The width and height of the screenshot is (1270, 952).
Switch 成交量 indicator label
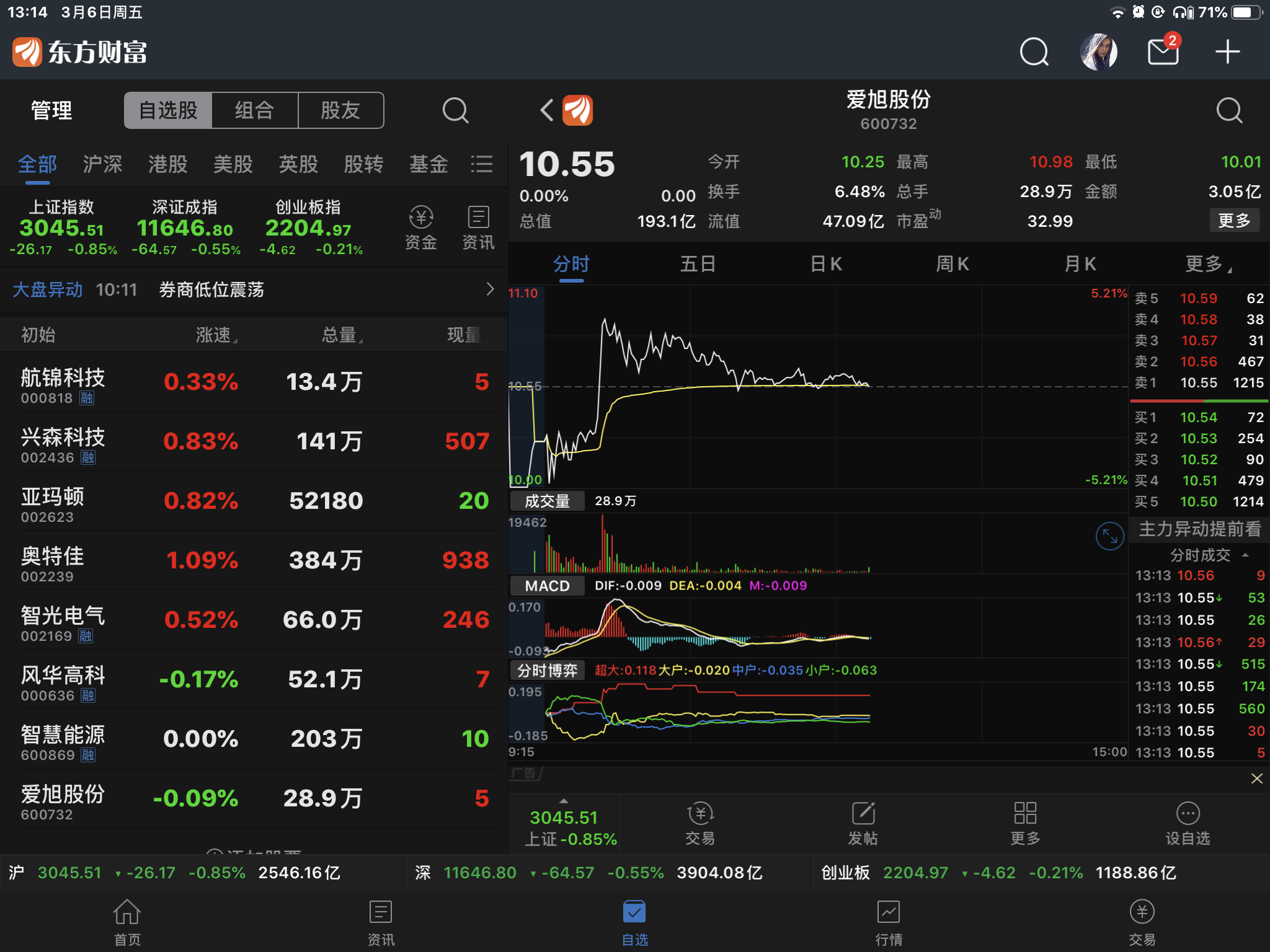click(x=547, y=501)
